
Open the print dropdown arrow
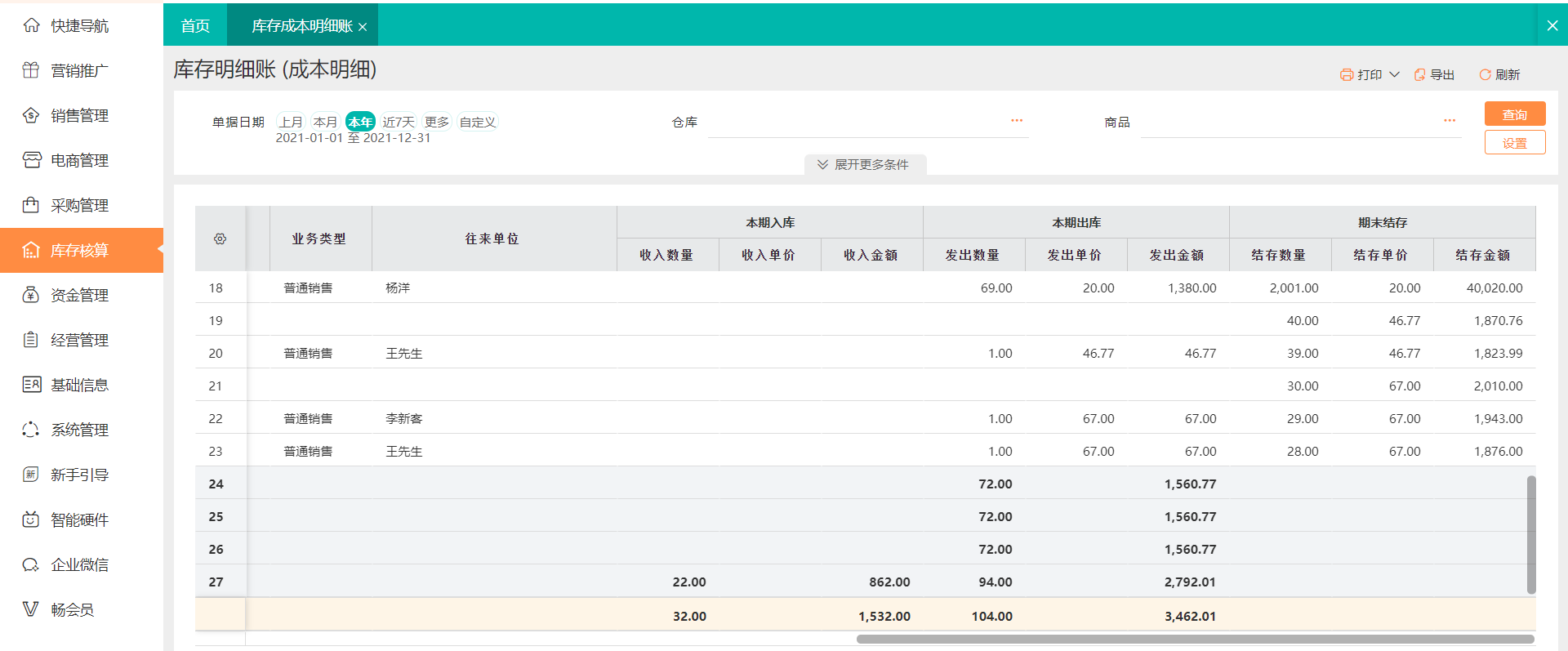point(1395,74)
